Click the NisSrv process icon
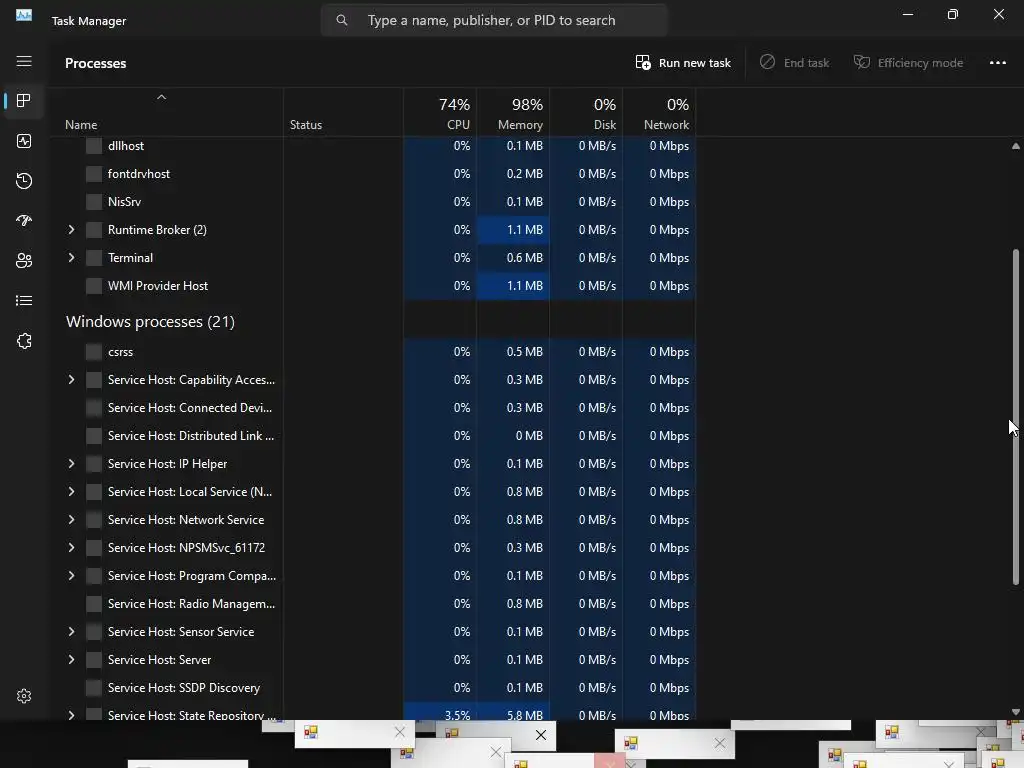Image resolution: width=1024 pixels, height=768 pixels. pos(94,202)
